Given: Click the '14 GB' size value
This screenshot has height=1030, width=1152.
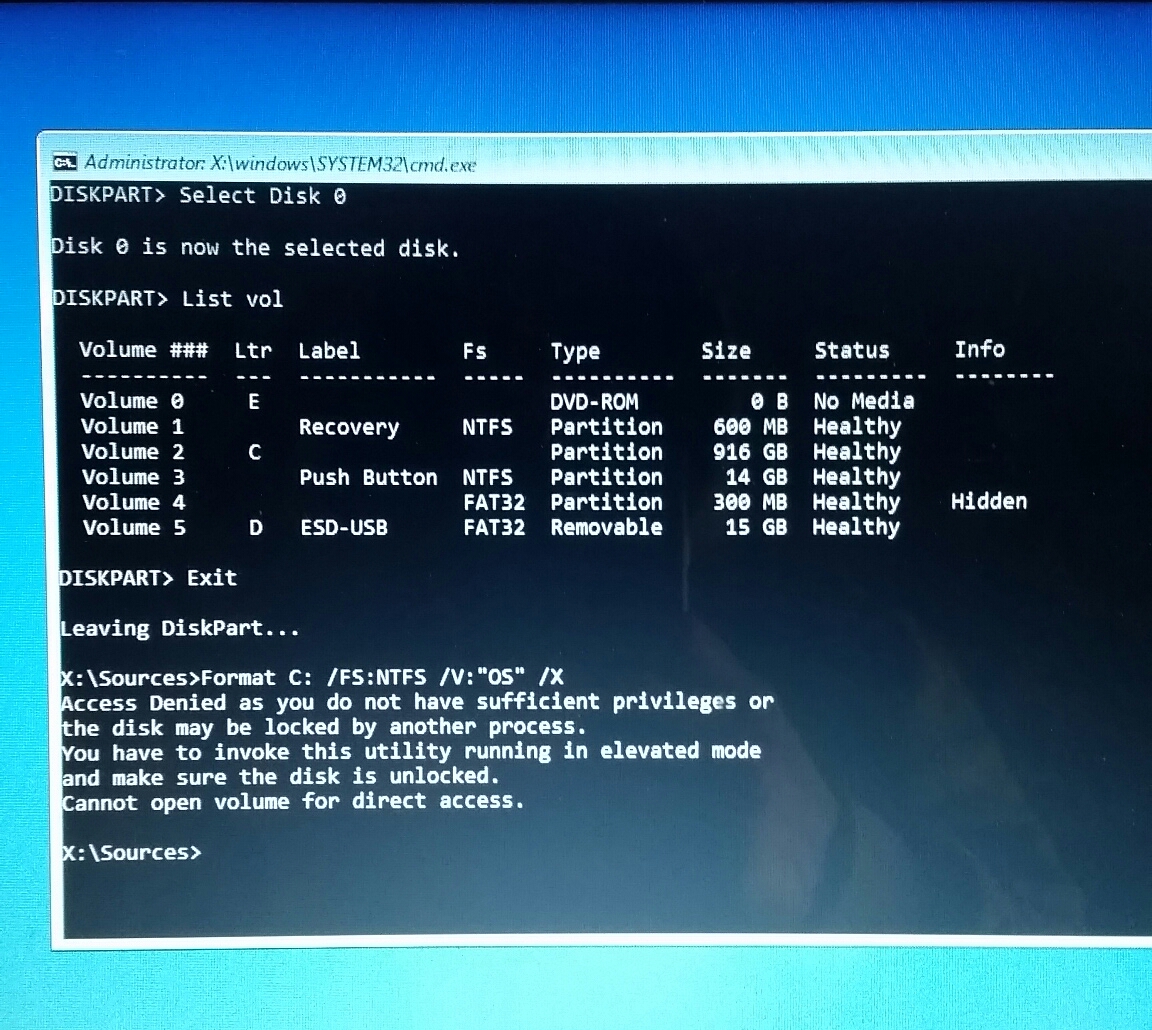Looking at the screenshot, I should click(x=757, y=478).
